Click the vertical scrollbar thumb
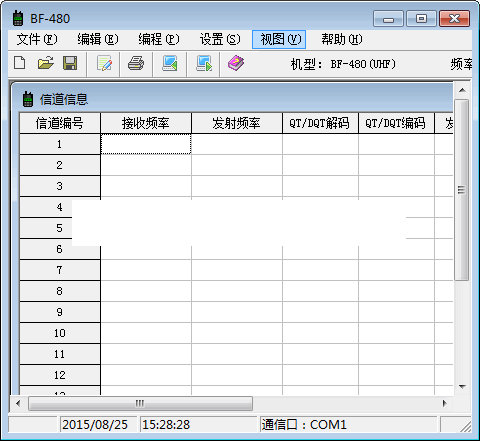 [x=462, y=190]
